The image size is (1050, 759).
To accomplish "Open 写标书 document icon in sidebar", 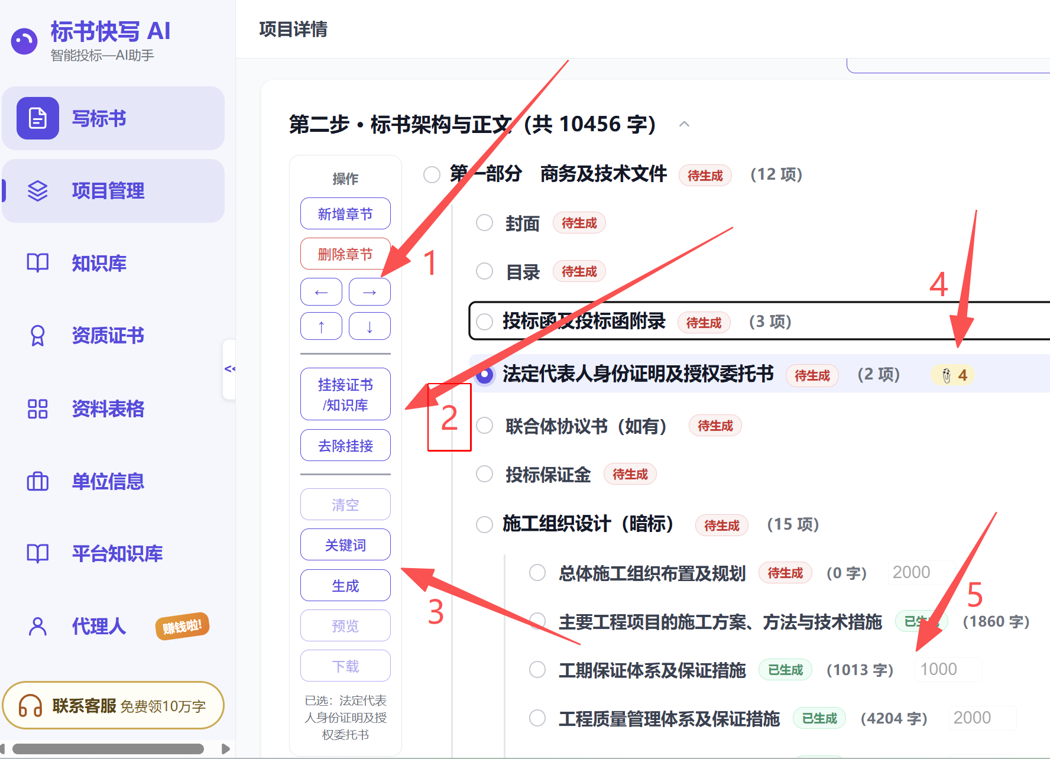I will click(x=38, y=118).
